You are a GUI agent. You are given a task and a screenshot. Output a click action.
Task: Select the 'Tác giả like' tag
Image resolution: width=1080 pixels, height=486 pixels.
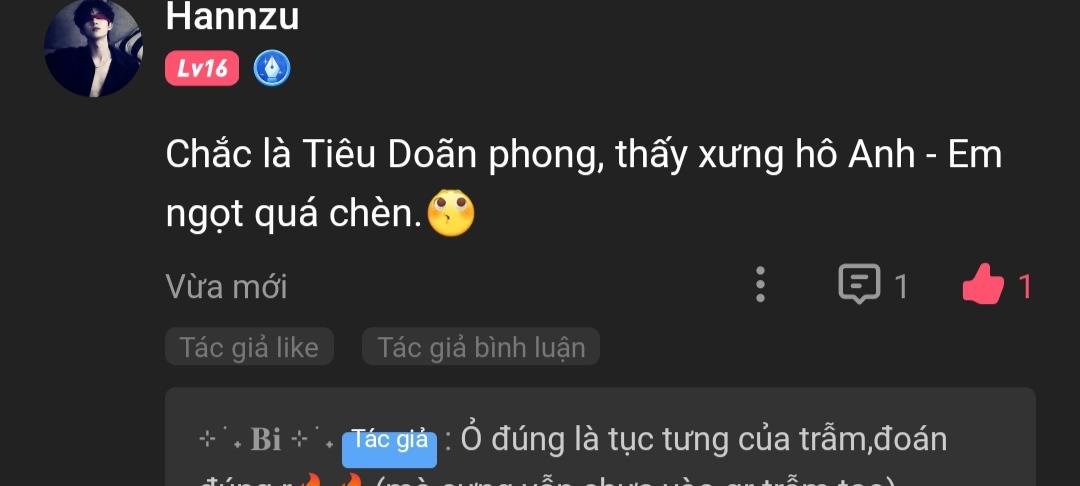[249, 346]
